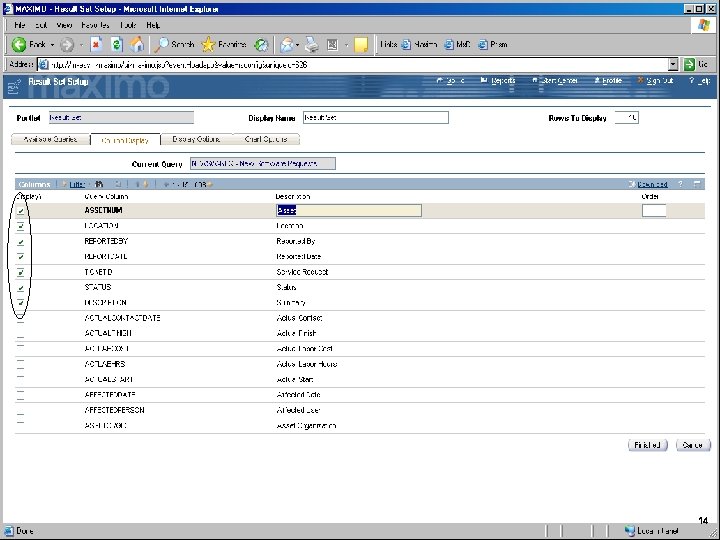This screenshot has height=540, width=720.
Task: Open the Search magnifier toolbar icon
Action: pos(162,45)
